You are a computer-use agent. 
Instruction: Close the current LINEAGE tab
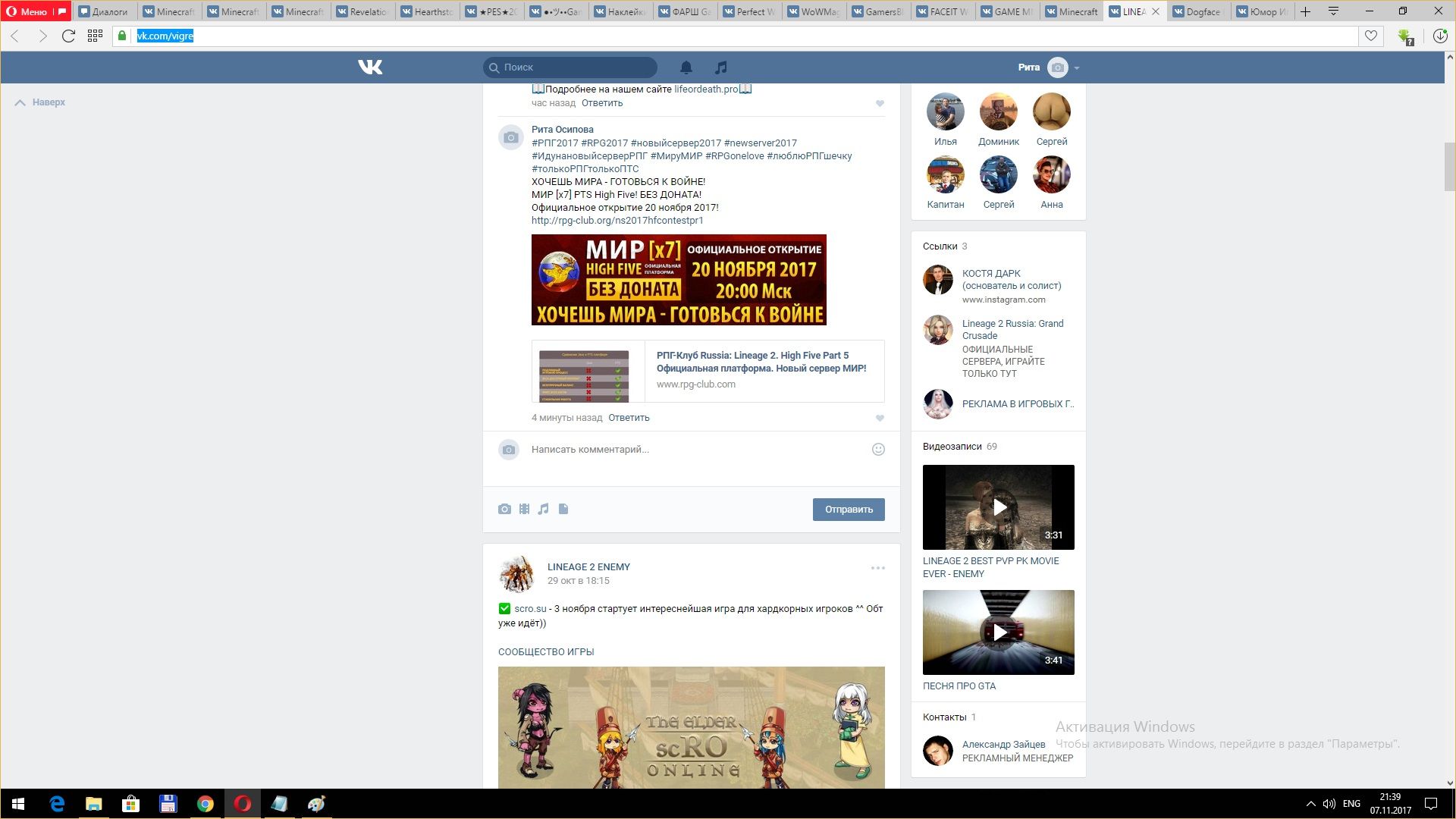[x=1156, y=11]
